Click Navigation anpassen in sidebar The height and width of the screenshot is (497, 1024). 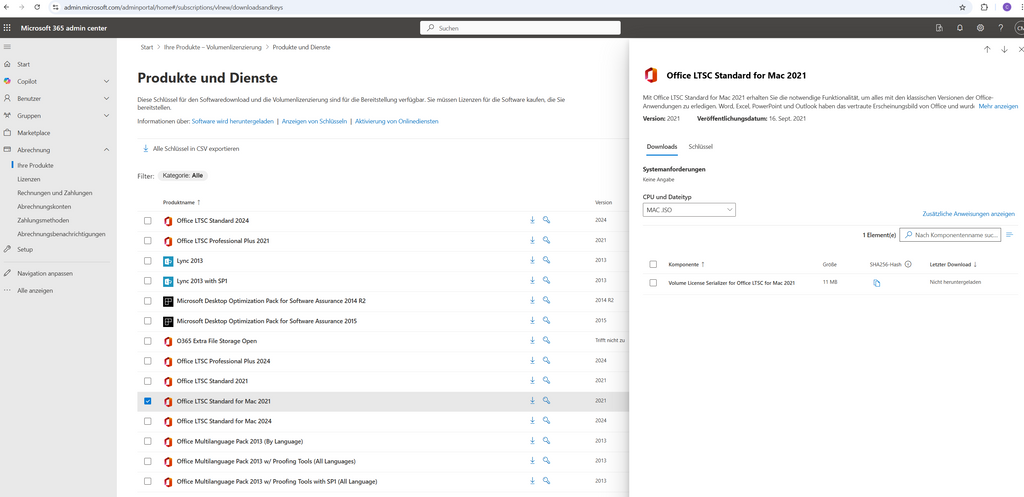click(x=45, y=273)
